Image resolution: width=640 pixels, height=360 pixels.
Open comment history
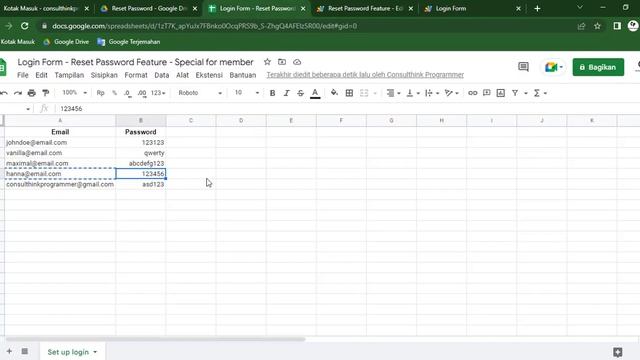click(x=523, y=67)
